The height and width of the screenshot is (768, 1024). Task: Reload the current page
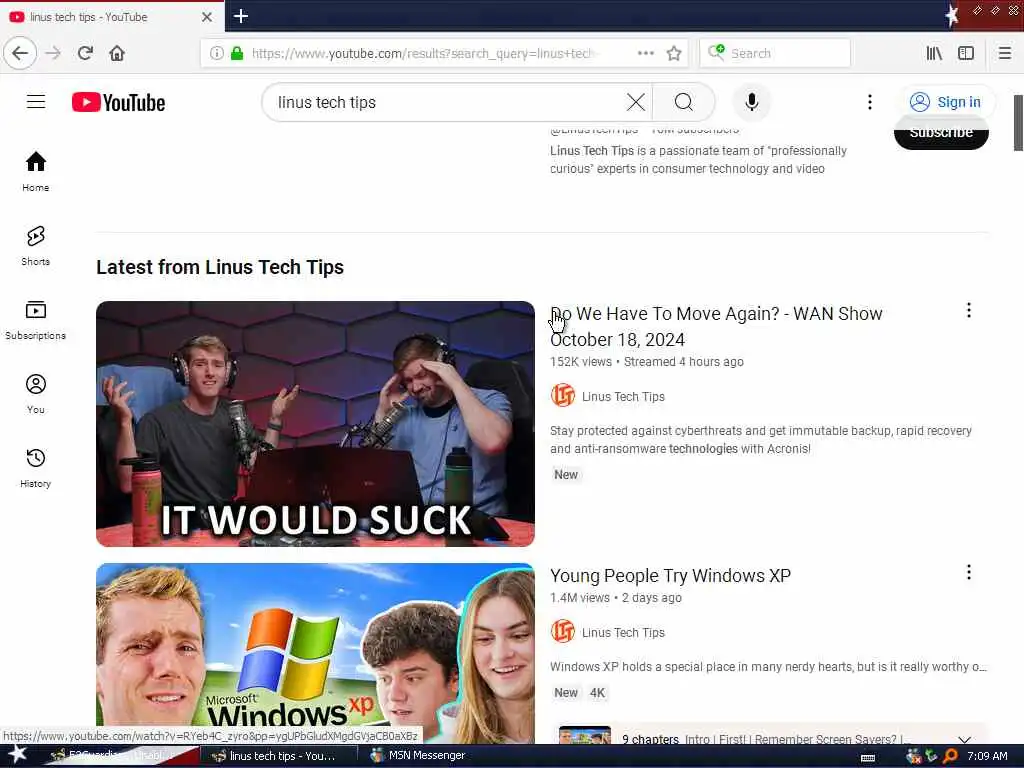coord(85,54)
